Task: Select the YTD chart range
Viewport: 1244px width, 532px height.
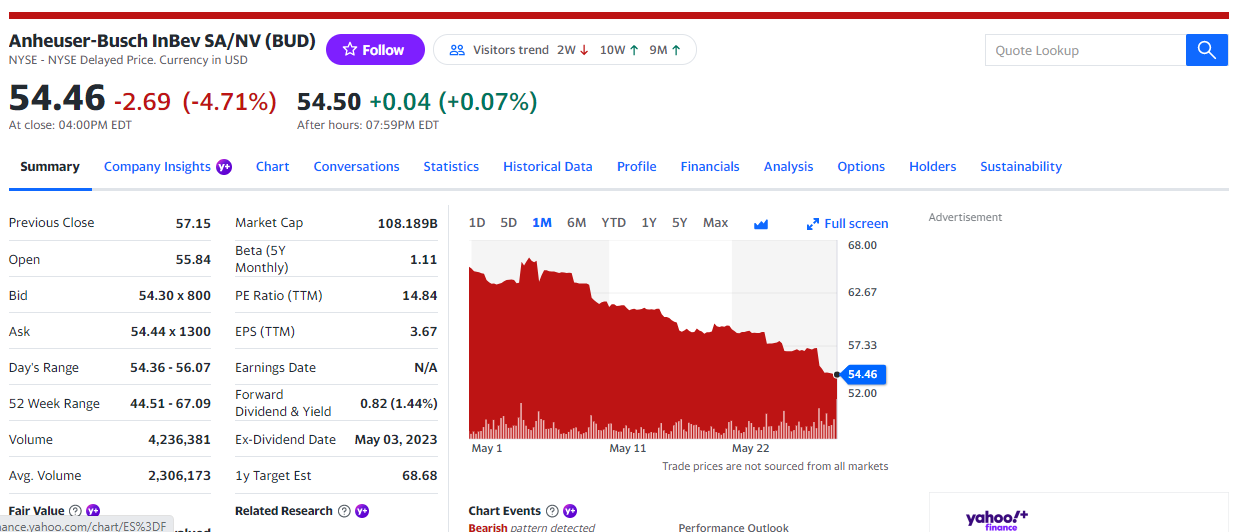Action: 613,223
